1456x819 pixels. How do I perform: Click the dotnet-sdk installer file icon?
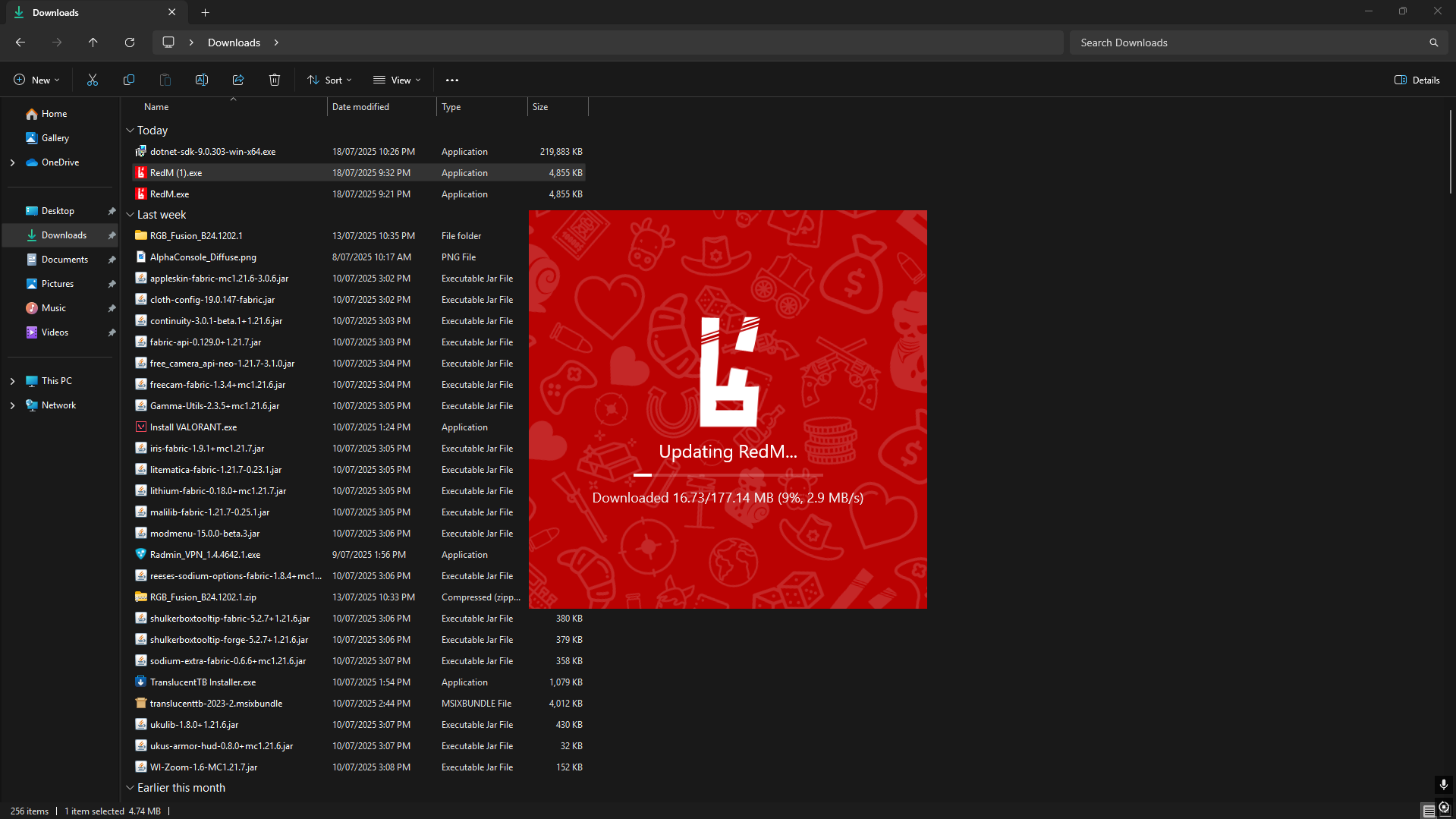point(141,152)
